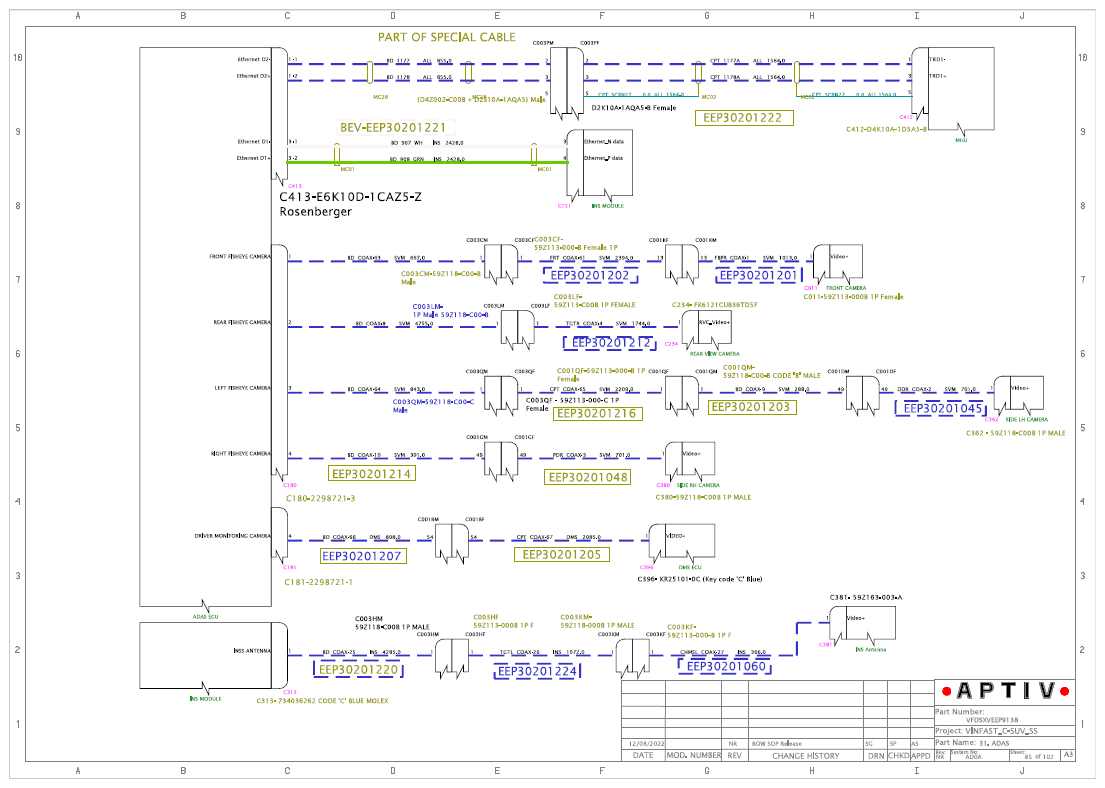
Task: Select the C396 KR25101-0C key code label
Action: [x=700, y=579]
